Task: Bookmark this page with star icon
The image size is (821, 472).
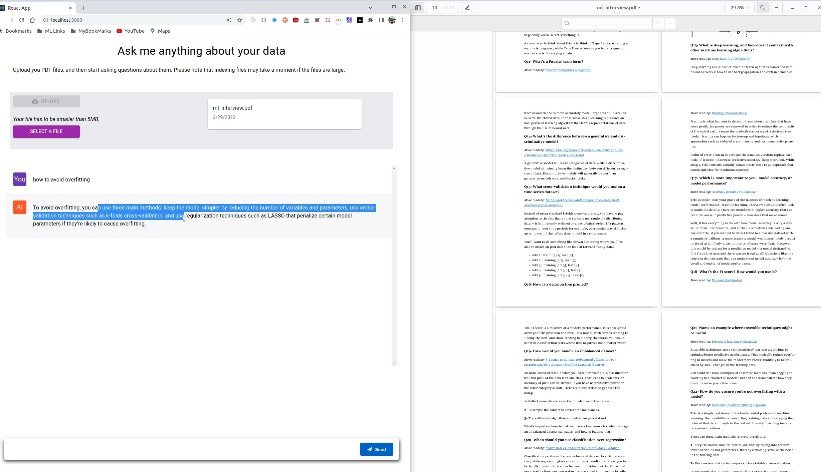Action: pos(240,20)
